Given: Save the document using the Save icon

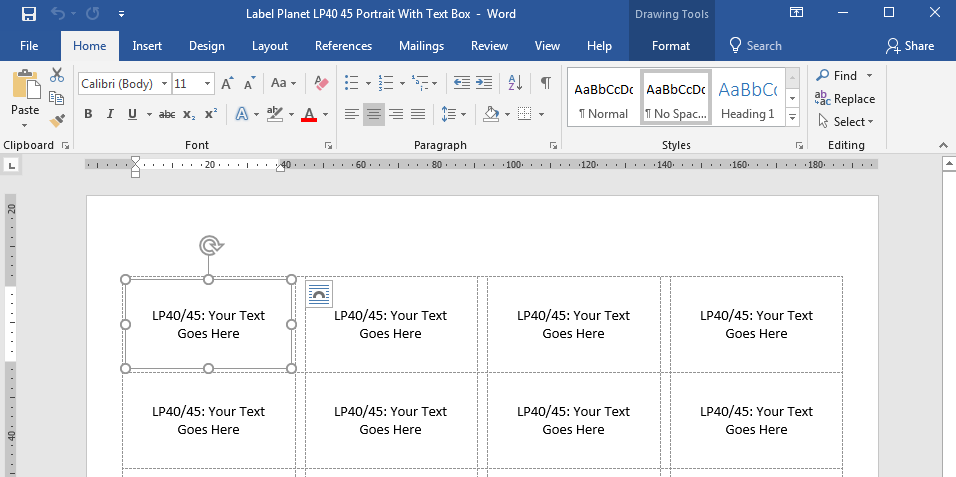Looking at the screenshot, I should click(x=29, y=14).
